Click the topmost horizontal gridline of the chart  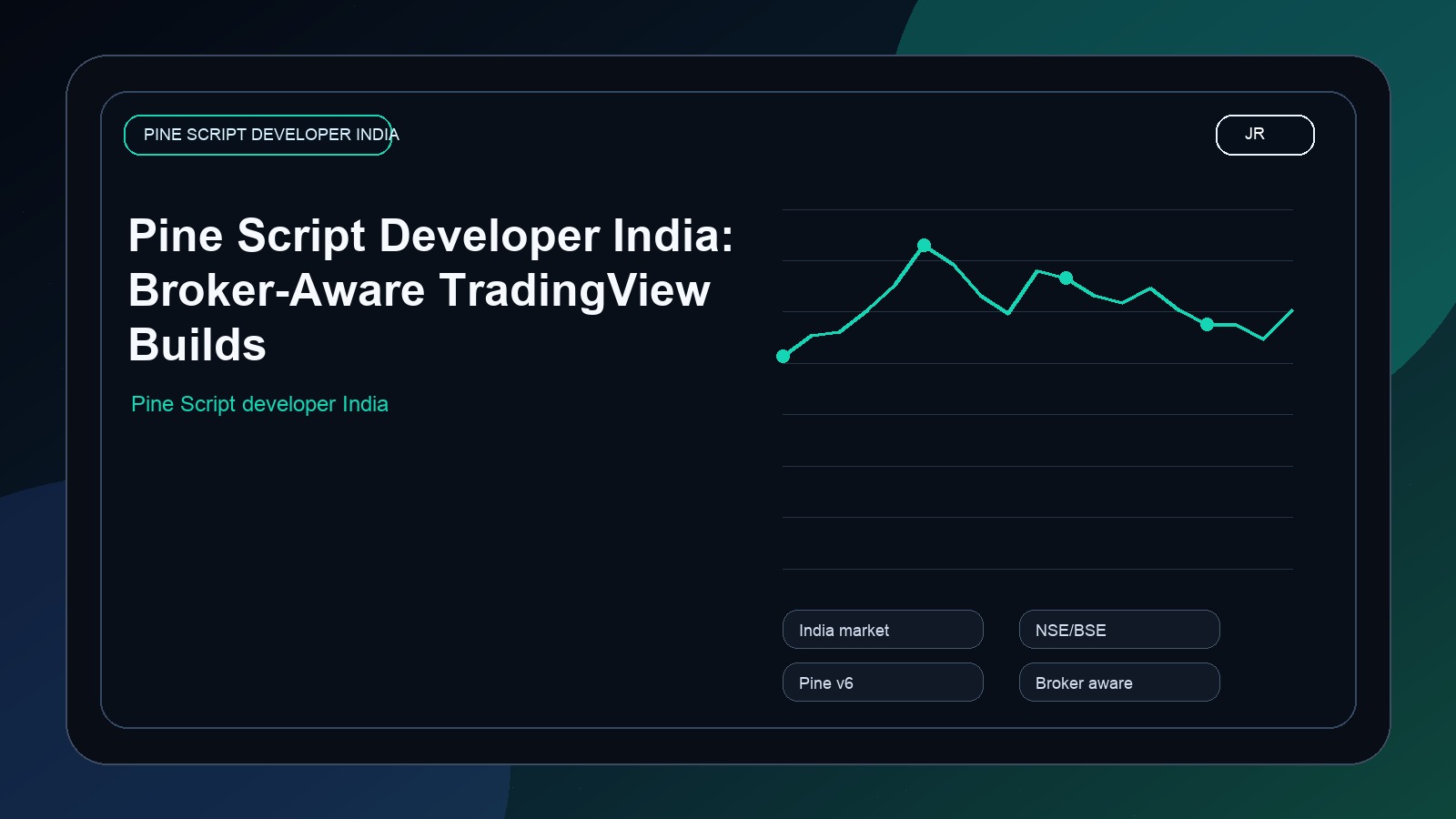coord(1037,207)
